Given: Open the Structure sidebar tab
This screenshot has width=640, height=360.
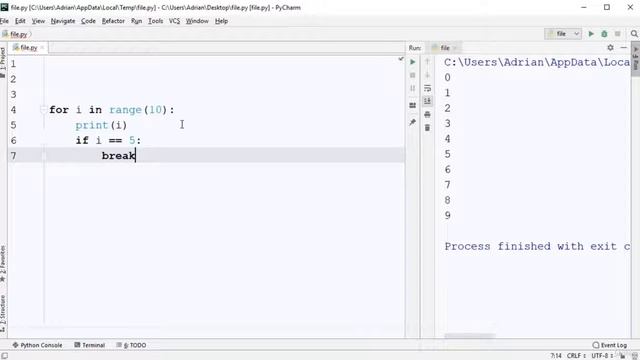Looking at the screenshot, I should (3, 313).
